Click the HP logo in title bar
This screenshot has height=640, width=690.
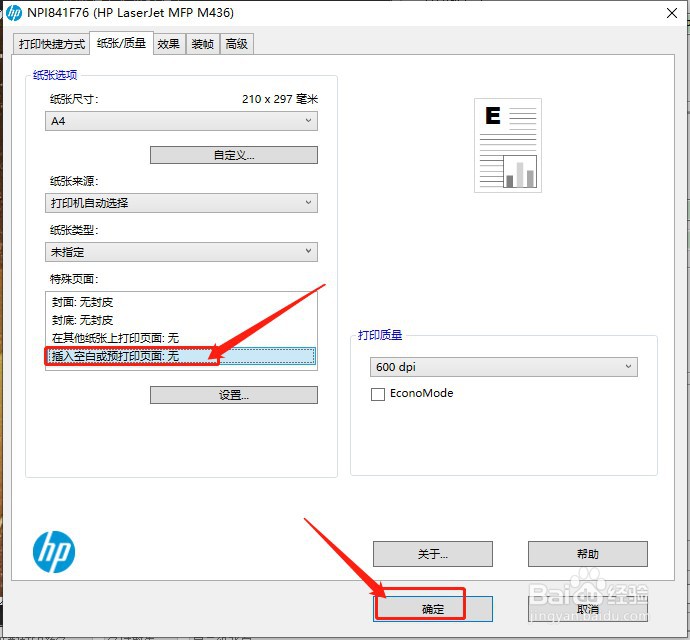pyautogui.click(x=13, y=13)
